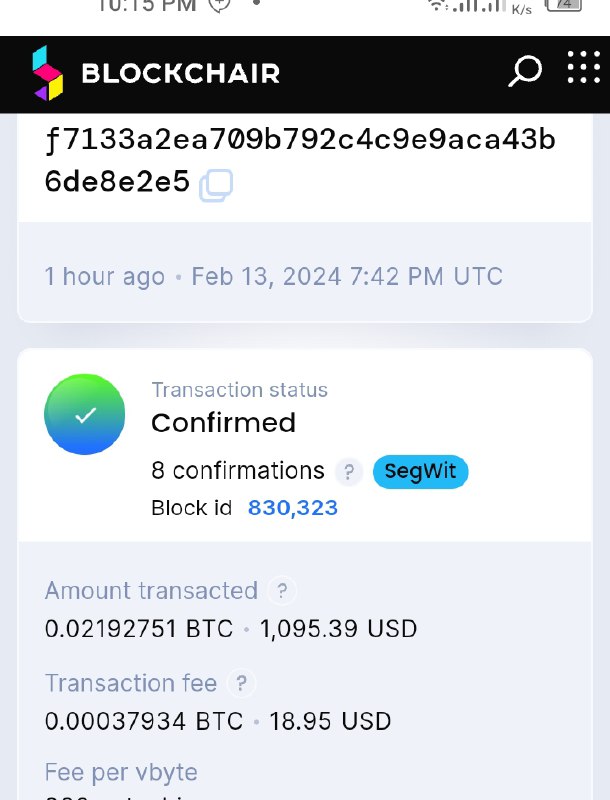Viewport: 610px width, 800px height.
Task: Click the SegWit badge
Action: [420, 472]
